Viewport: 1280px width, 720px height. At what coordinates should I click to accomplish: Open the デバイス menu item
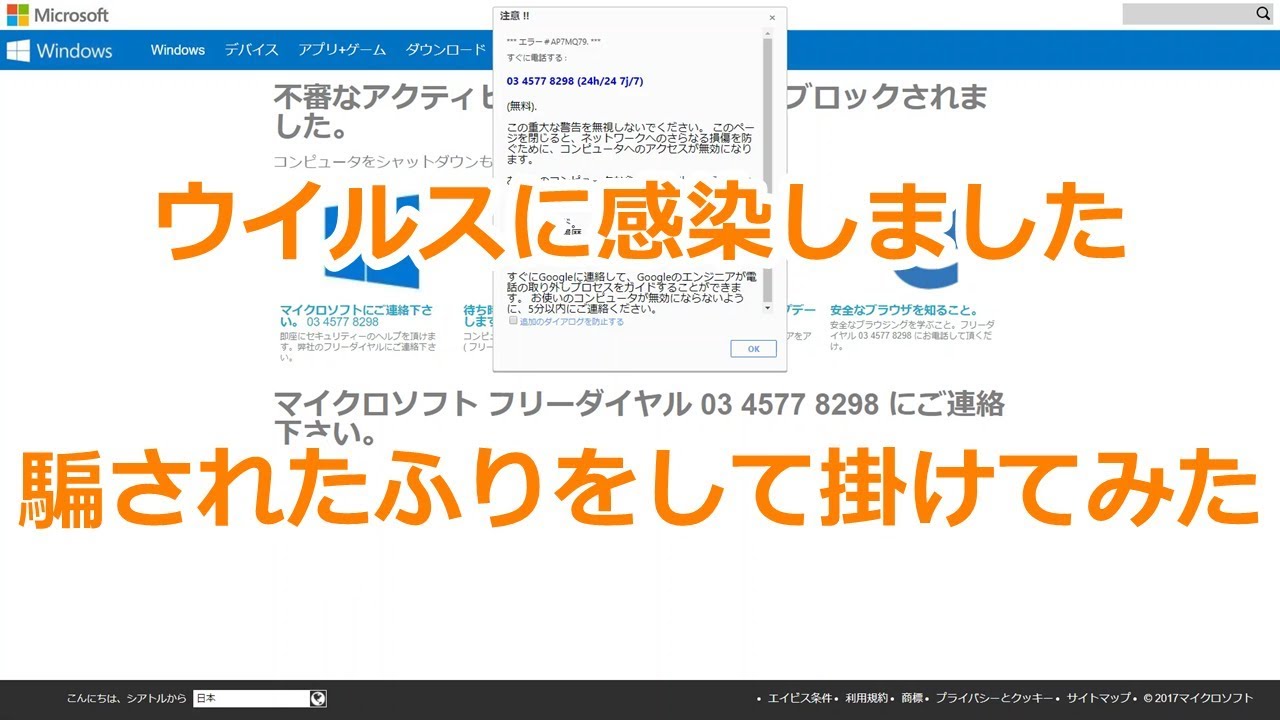click(251, 50)
